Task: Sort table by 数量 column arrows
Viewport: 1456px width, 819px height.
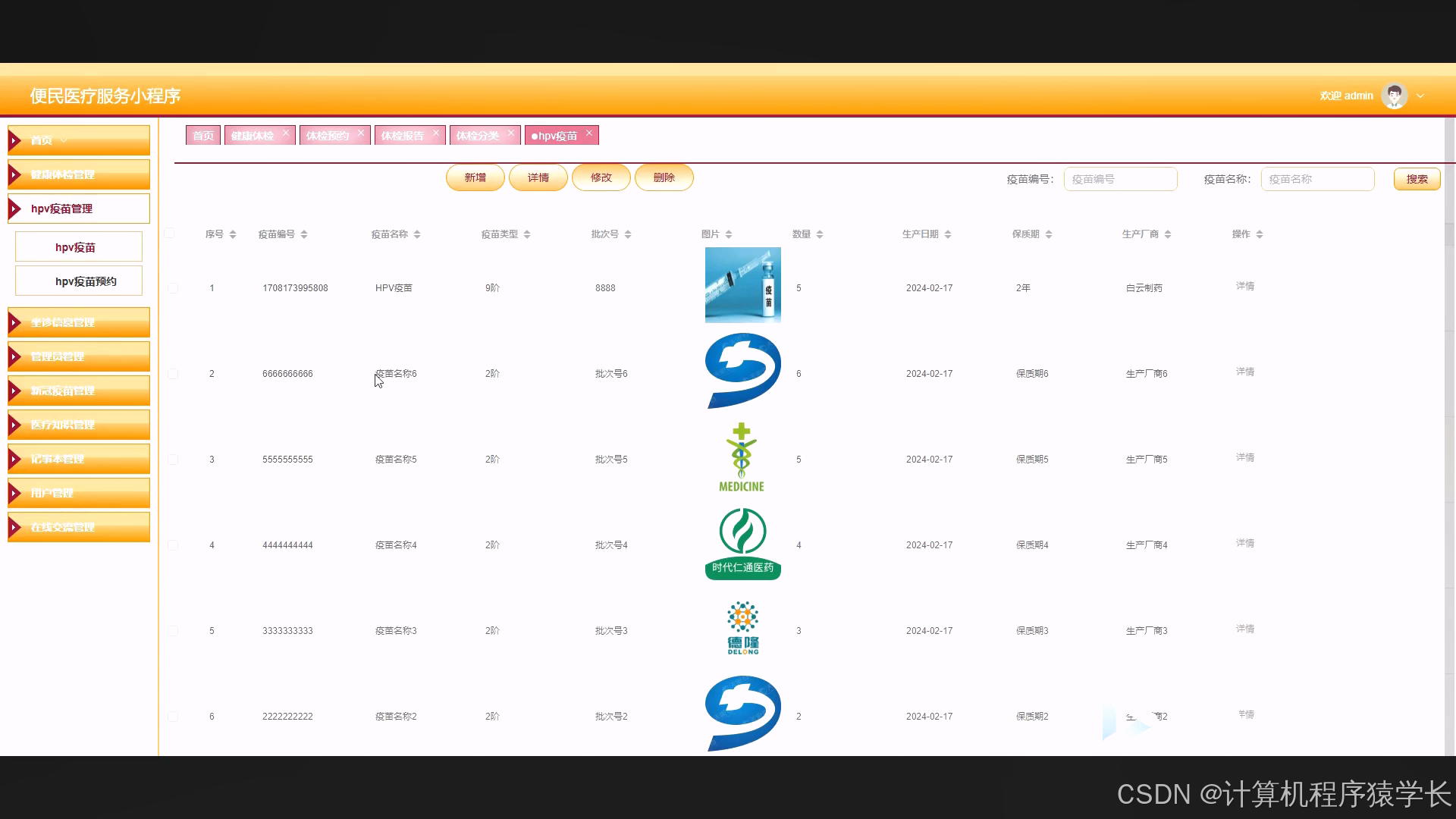Action: pos(820,234)
